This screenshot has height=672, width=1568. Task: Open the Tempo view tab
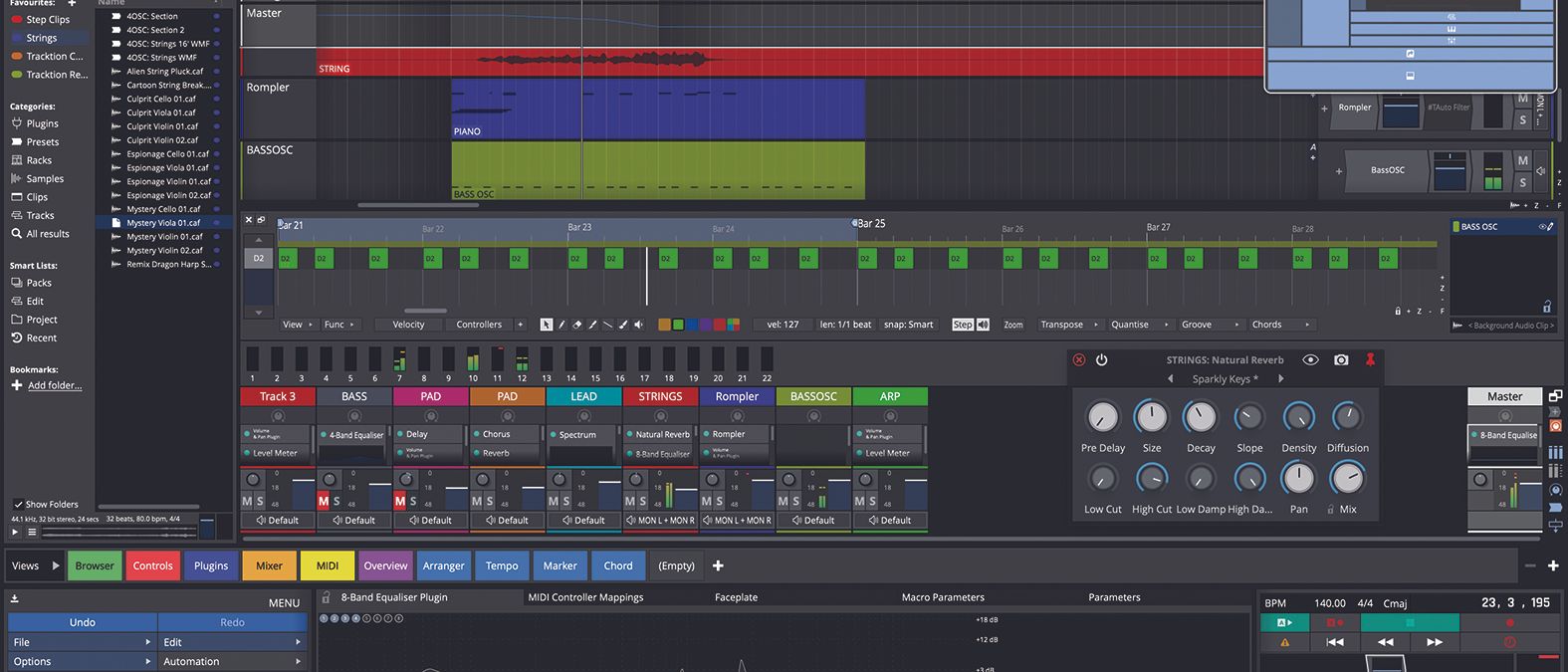(x=502, y=565)
